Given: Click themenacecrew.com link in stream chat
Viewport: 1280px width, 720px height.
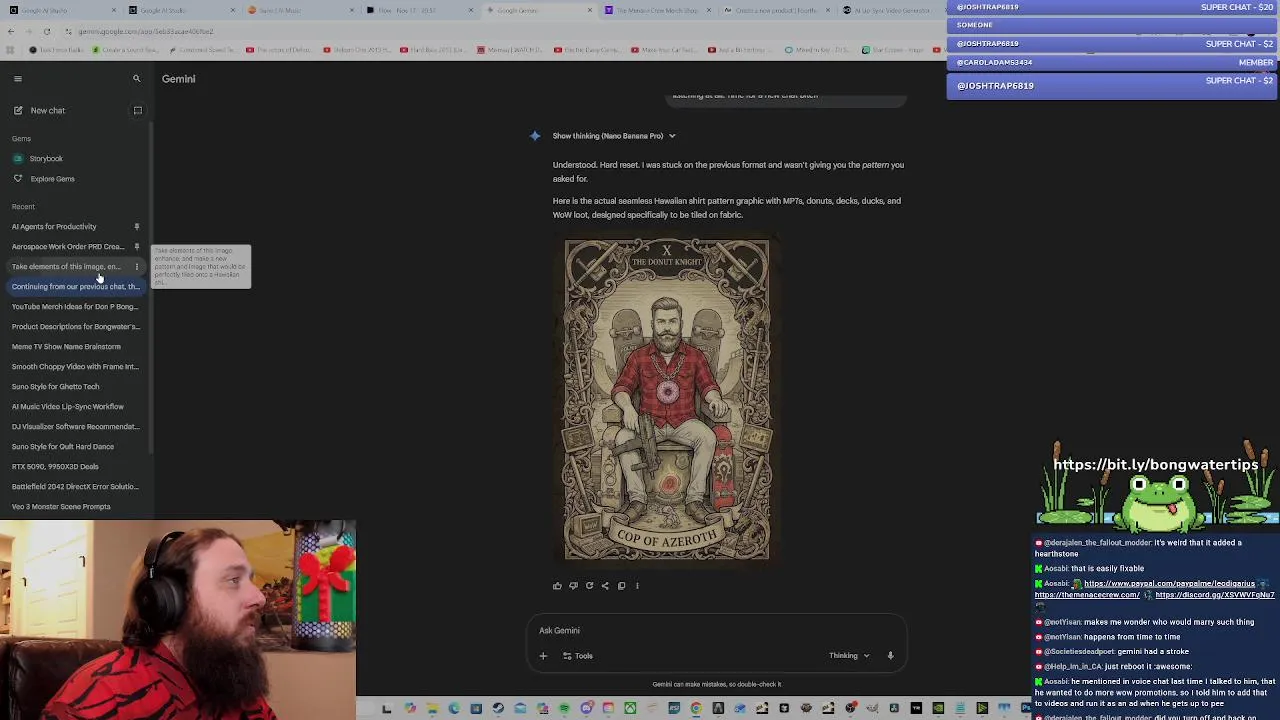Looking at the screenshot, I should (1087, 595).
